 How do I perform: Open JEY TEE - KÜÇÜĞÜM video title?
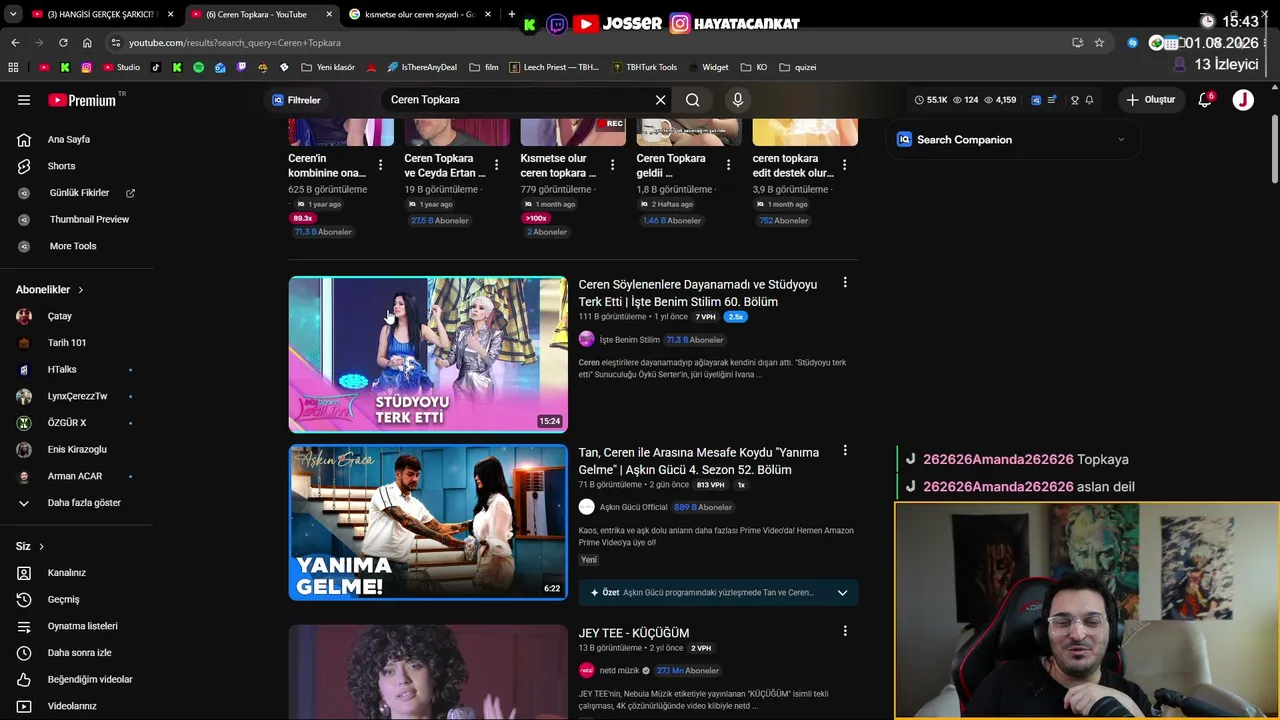pyautogui.click(x=634, y=633)
